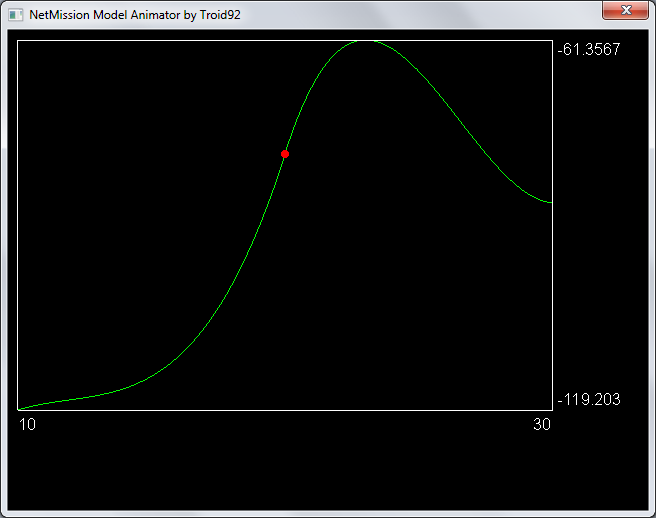This screenshot has width=656, height=518.
Task: Click the start frame label 10
Action: click(x=28, y=425)
